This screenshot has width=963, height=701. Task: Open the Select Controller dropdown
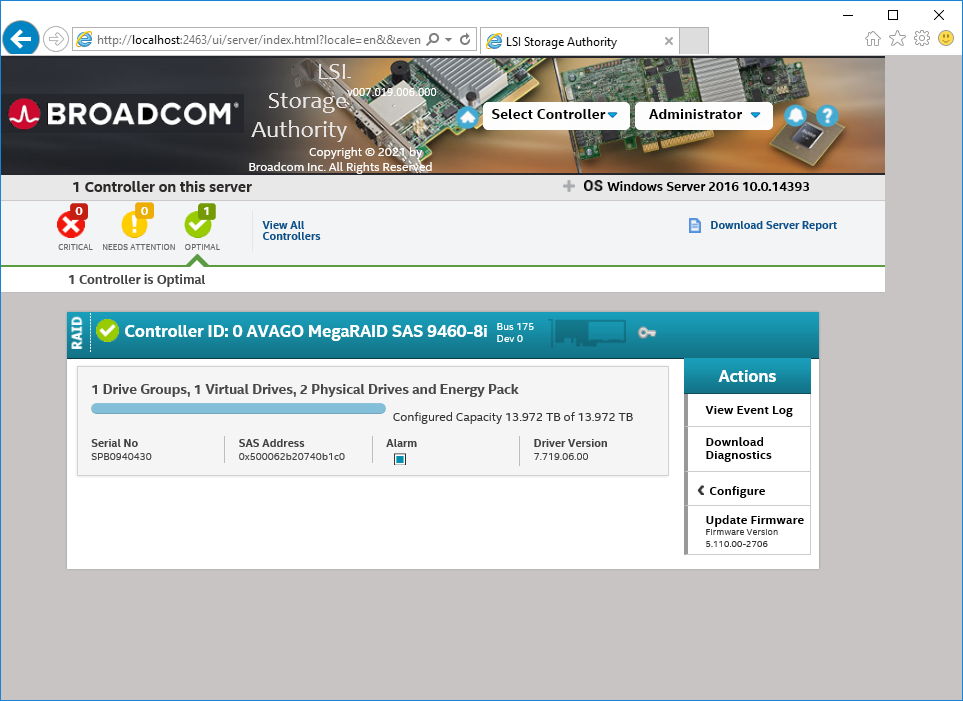tap(556, 115)
